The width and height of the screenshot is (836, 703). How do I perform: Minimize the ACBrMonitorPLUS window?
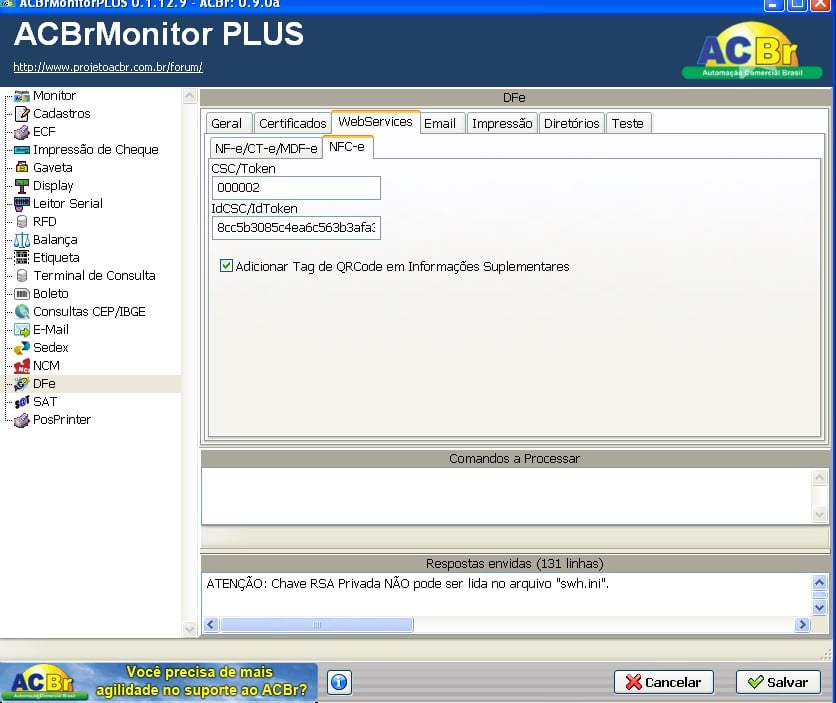(x=774, y=4)
